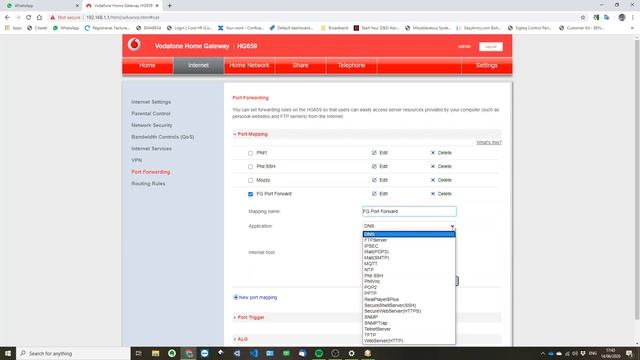Open the Settings tab
Image resolution: width=640 pixels, height=360 pixels.
(x=487, y=65)
